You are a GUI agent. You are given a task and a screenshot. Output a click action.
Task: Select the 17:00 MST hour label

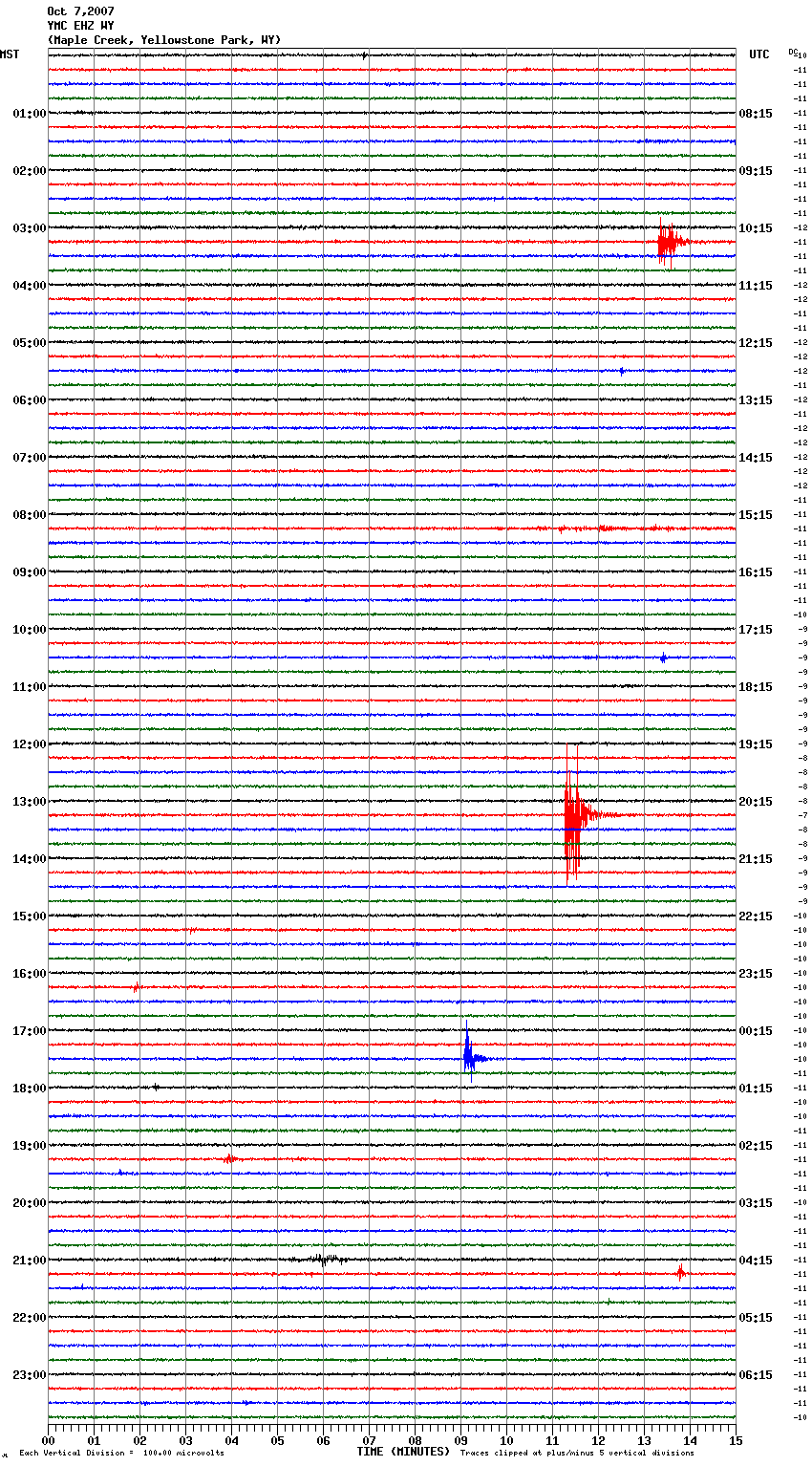pyautogui.click(x=30, y=1031)
